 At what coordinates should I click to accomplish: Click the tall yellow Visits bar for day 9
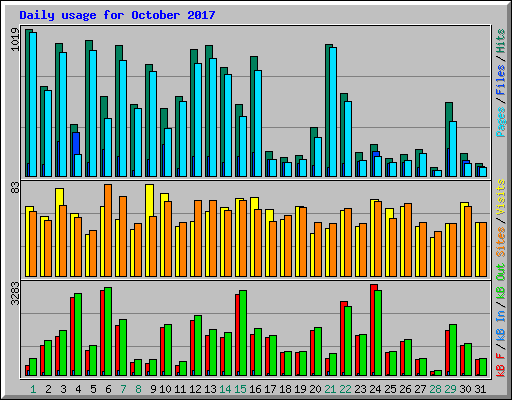point(148,230)
